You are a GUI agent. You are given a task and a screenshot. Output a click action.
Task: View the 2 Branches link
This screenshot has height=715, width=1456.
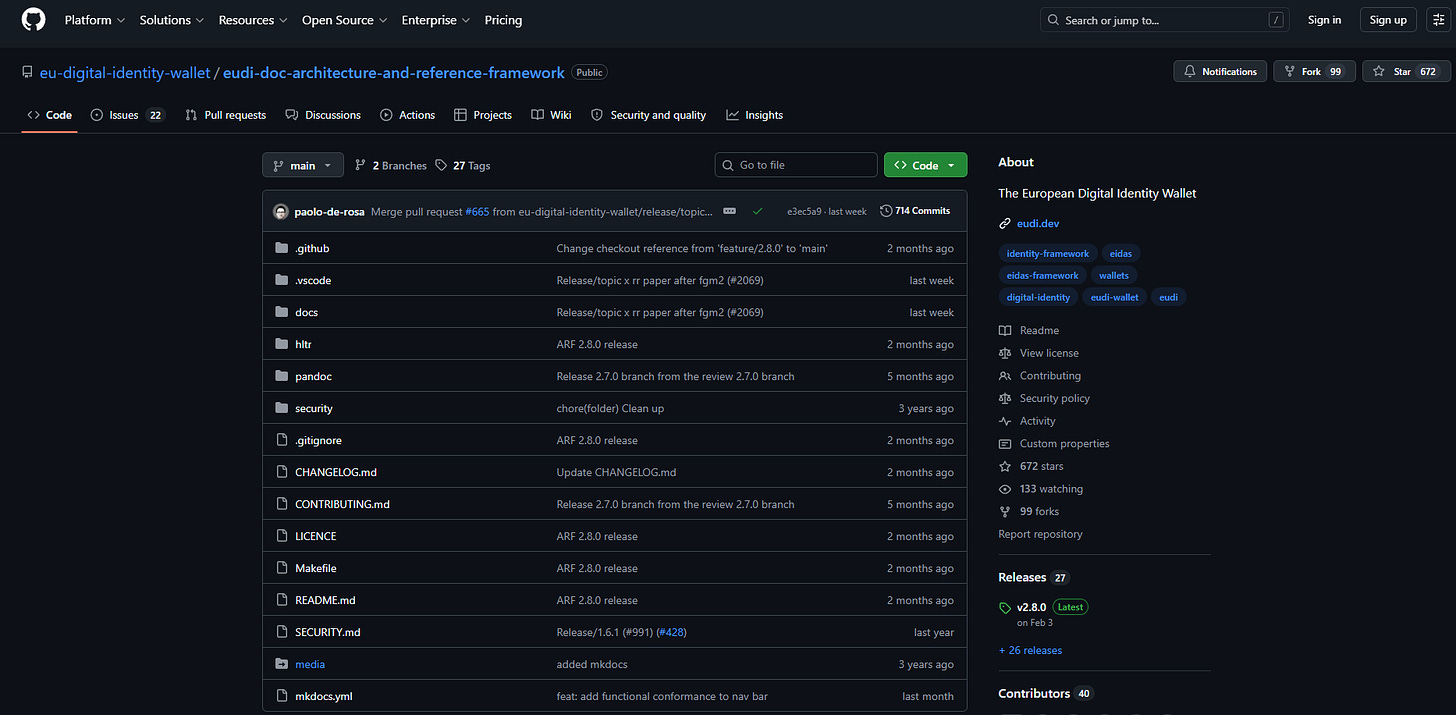[x=391, y=166]
